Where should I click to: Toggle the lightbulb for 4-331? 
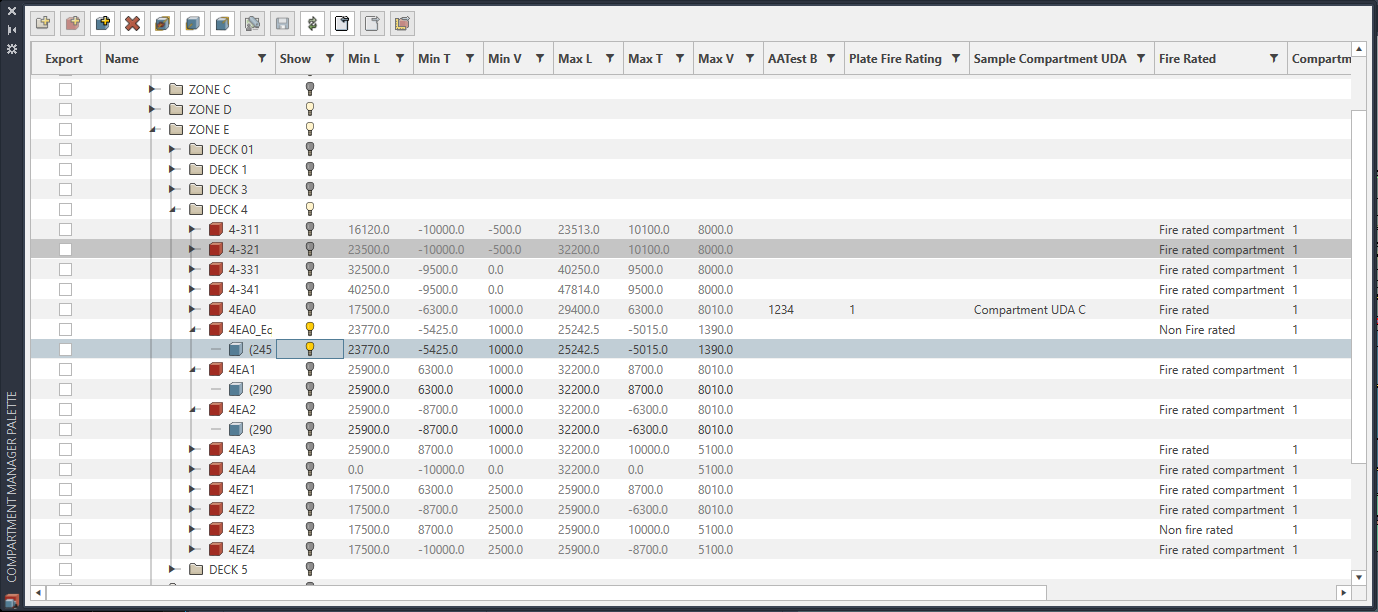[310, 269]
